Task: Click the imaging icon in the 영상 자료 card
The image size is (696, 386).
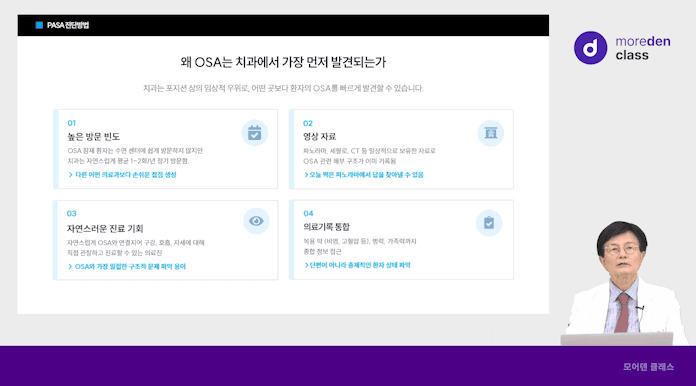Action: 490,133
